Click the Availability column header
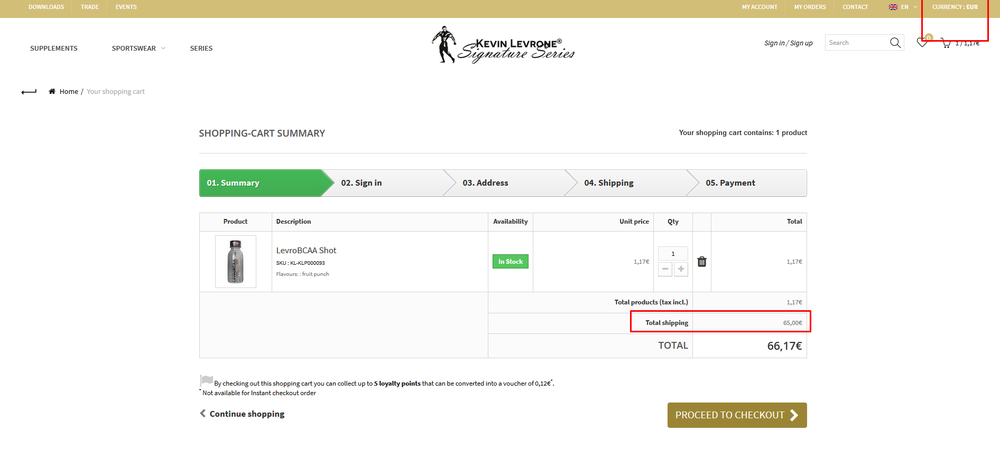The width and height of the screenshot is (1000, 450). click(x=510, y=222)
